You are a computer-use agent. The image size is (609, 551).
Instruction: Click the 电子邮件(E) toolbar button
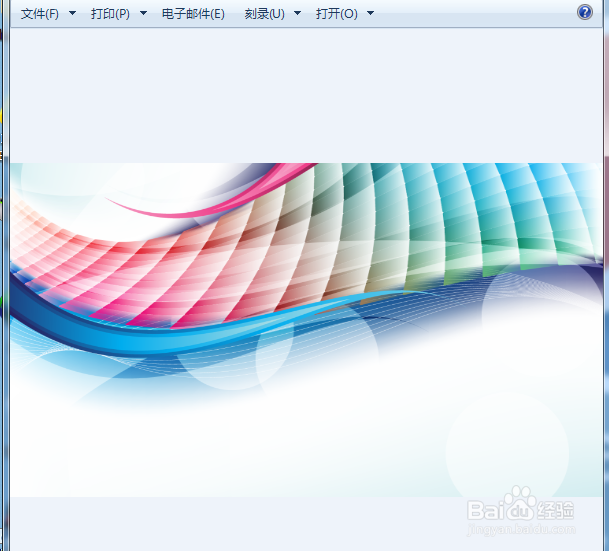[193, 14]
